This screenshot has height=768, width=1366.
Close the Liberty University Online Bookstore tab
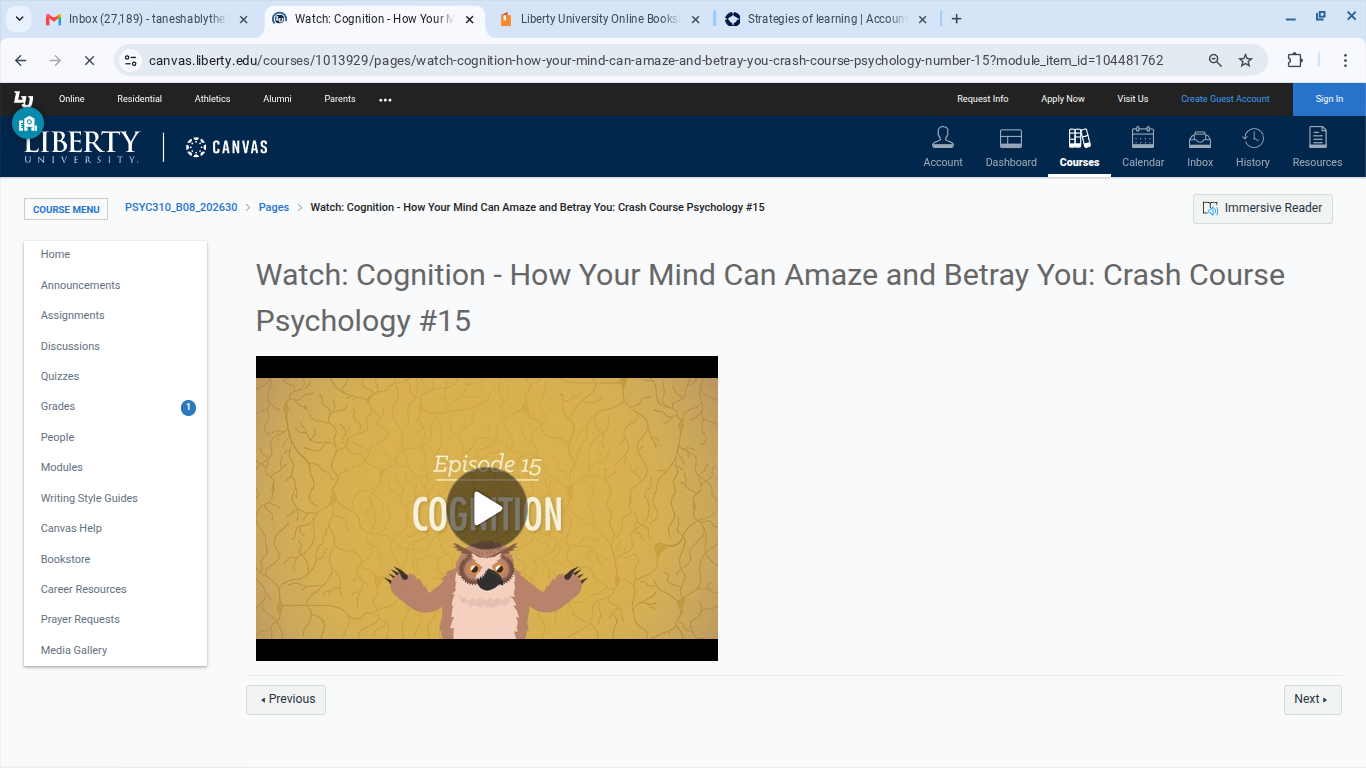pyautogui.click(x=696, y=19)
